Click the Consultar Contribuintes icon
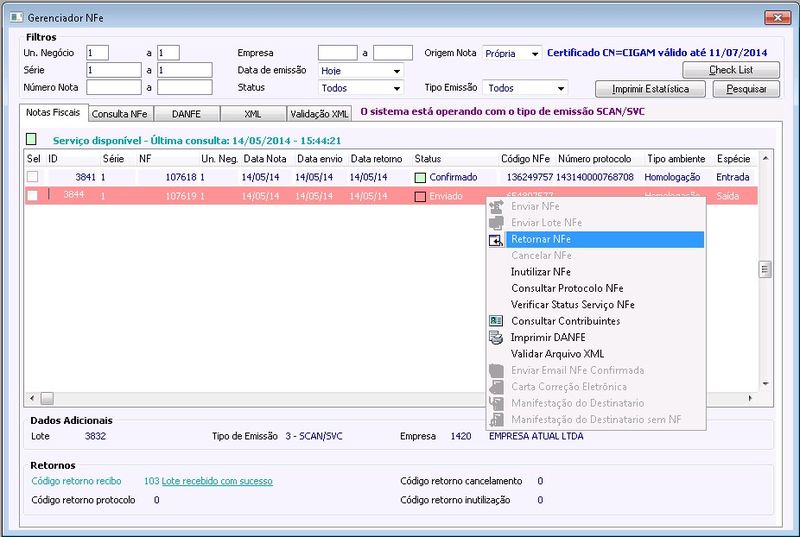This screenshot has width=800, height=537. pos(496,321)
